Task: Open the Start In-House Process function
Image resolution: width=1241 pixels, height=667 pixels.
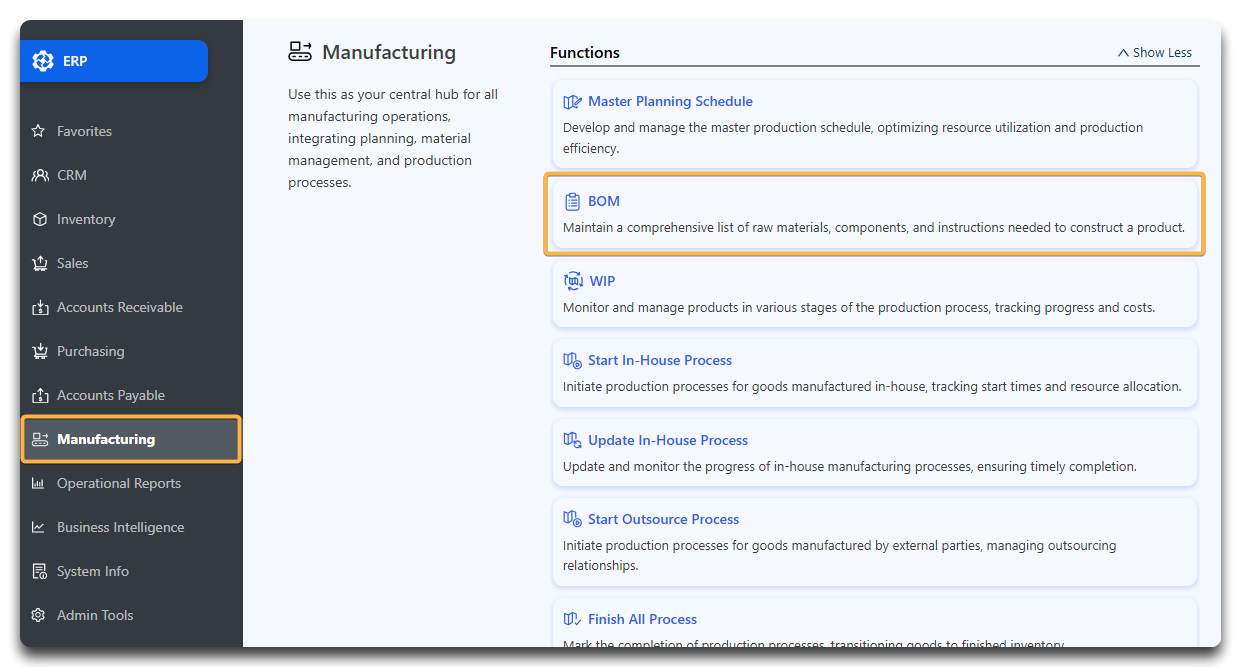Action: pos(659,360)
